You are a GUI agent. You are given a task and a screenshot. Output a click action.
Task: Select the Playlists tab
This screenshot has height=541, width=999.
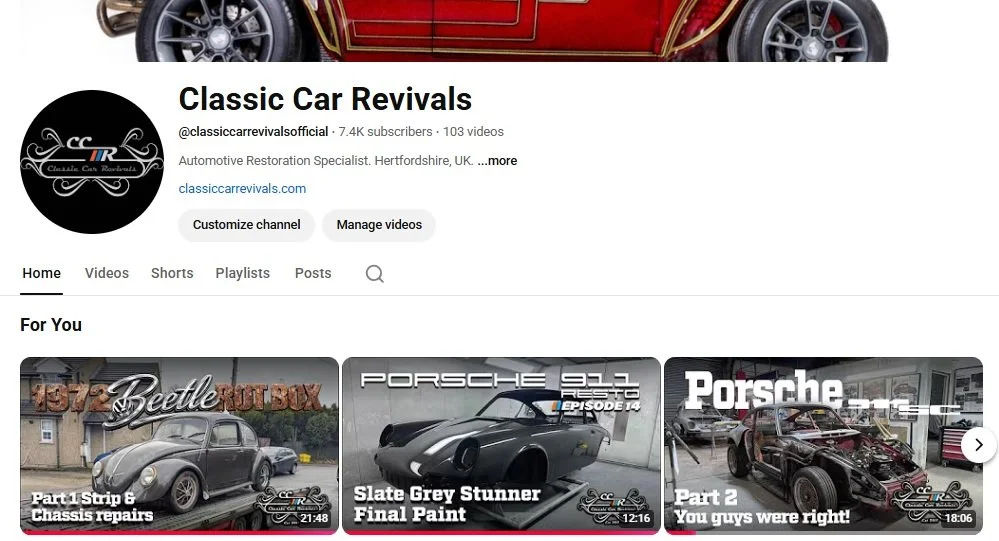pyautogui.click(x=243, y=273)
